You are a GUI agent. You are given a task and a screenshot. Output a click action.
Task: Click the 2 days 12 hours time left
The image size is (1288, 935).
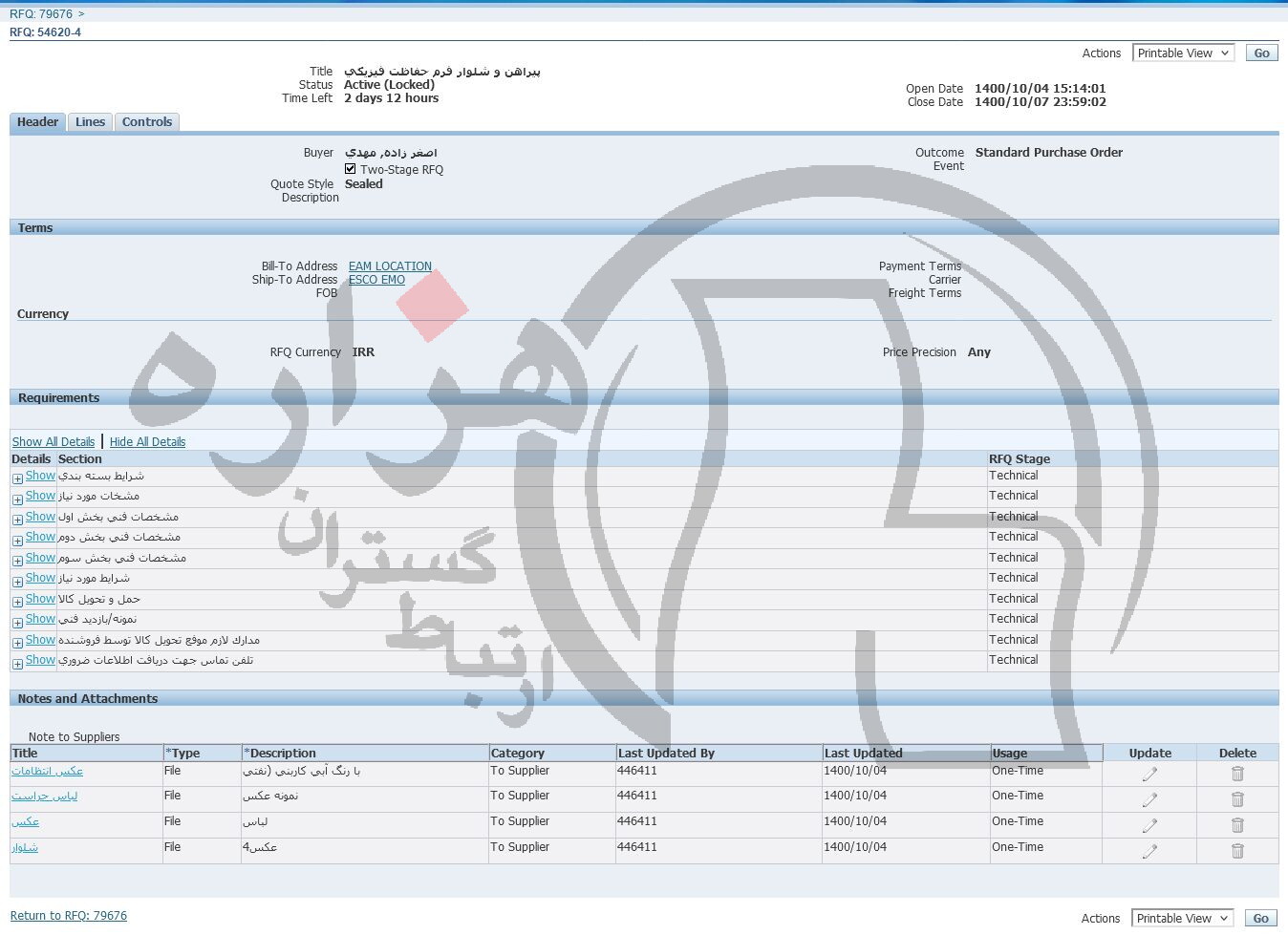392,98
